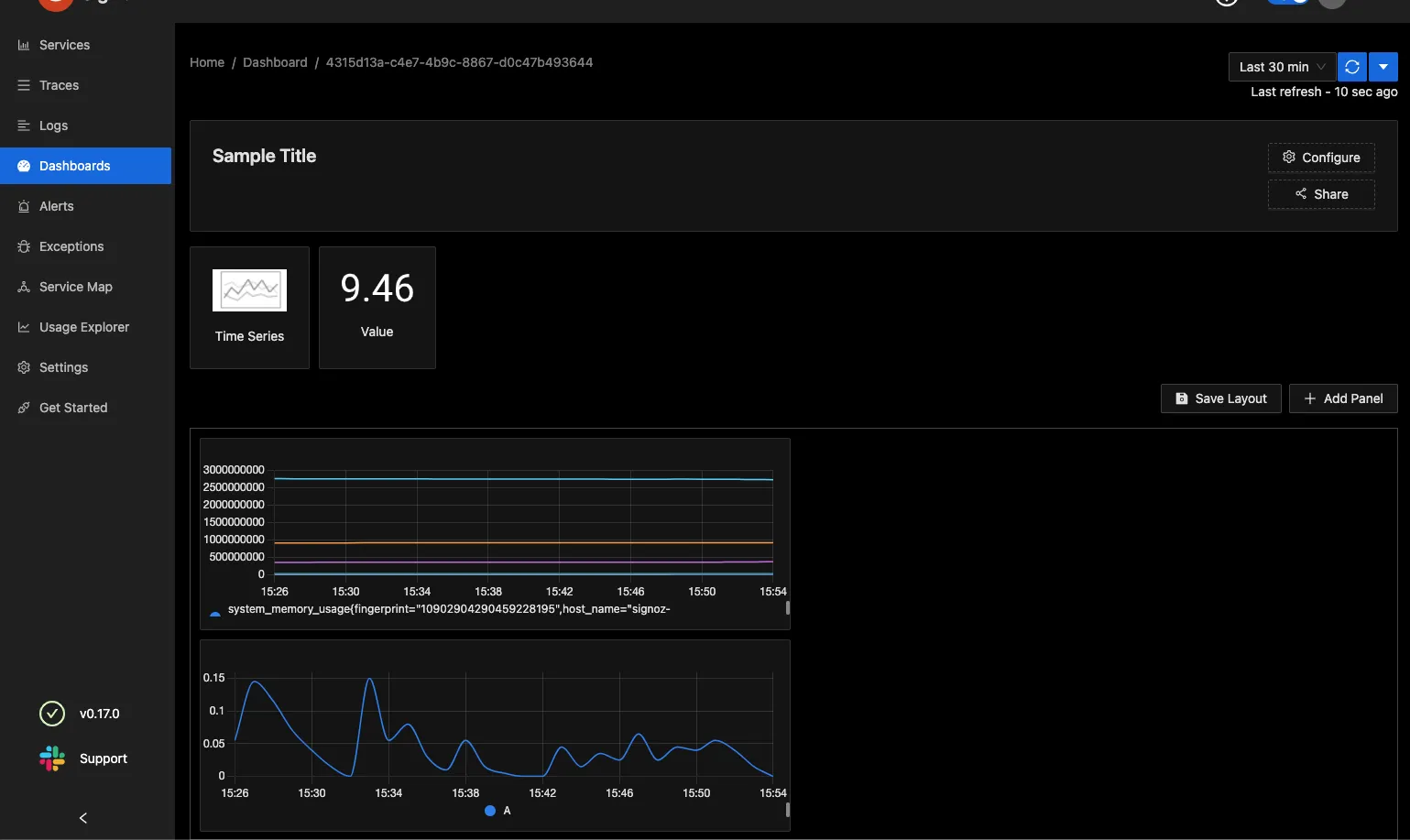
Task: Go to Home breadcrumb link
Action: [x=207, y=62]
